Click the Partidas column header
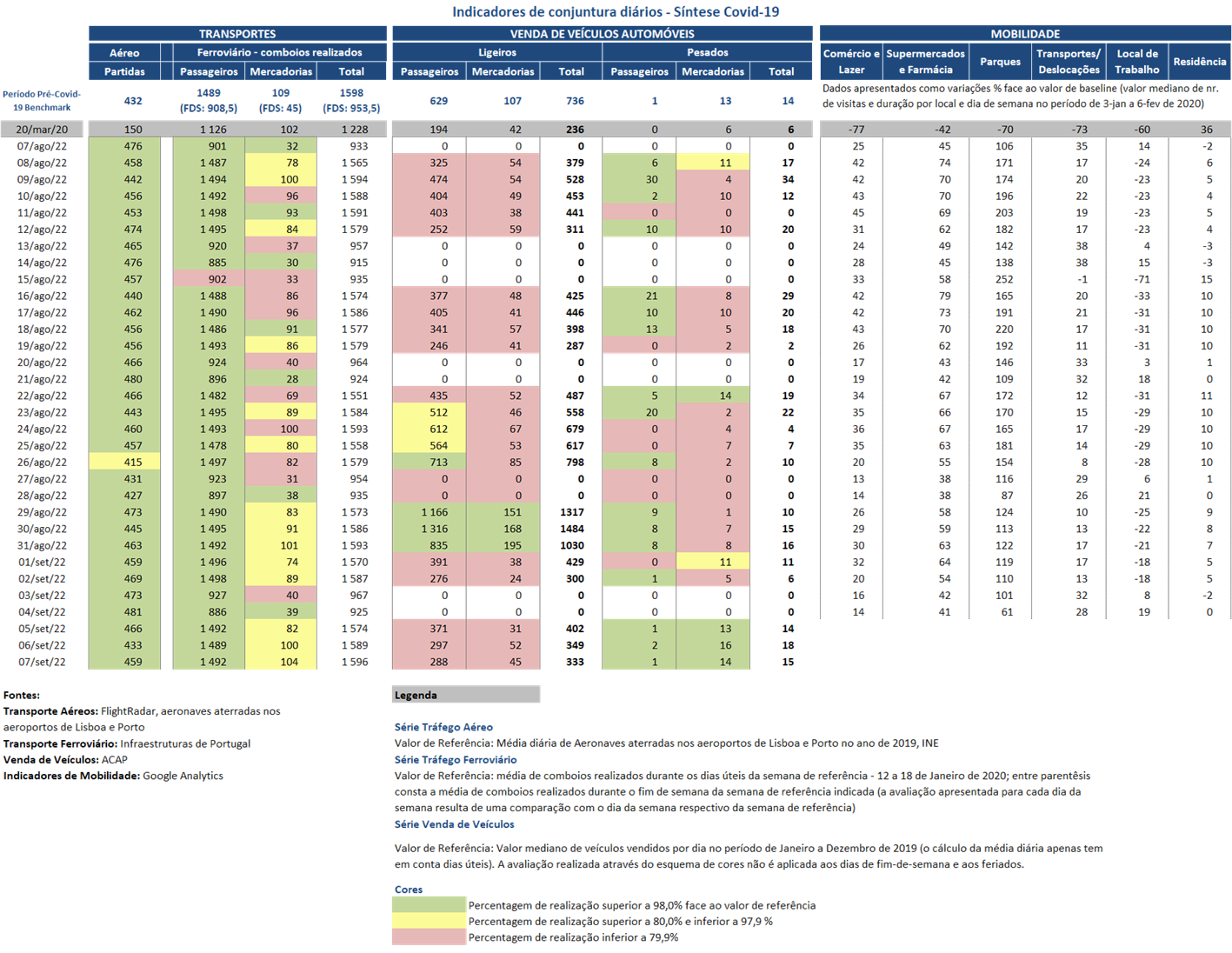The height and width of the screenshot is (953, 1232). pyautogui.click(x=124, y=71)
